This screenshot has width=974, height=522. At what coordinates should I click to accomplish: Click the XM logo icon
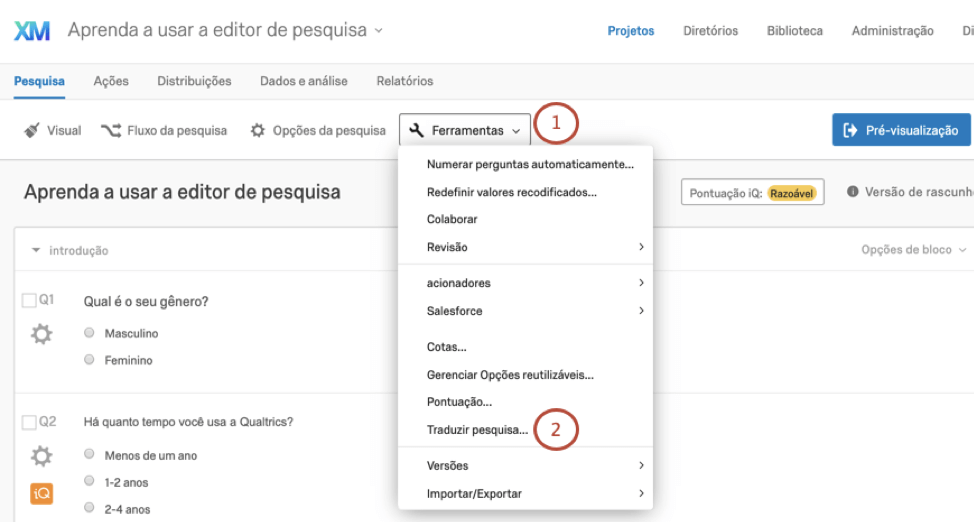32,31
